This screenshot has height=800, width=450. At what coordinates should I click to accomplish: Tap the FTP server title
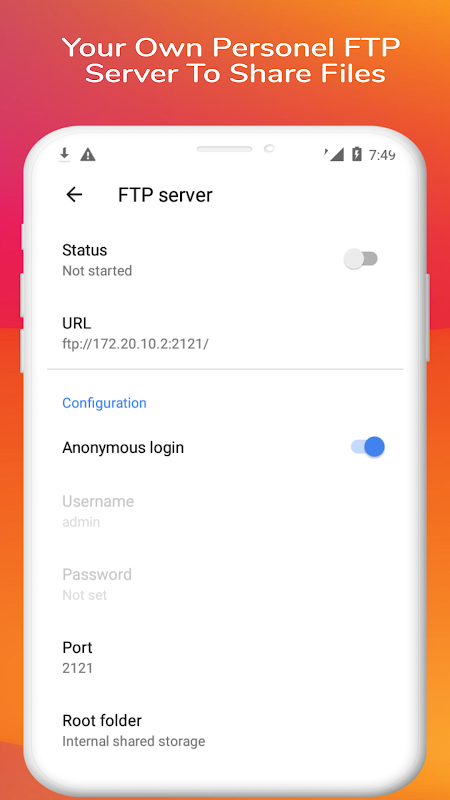point(165,195)
